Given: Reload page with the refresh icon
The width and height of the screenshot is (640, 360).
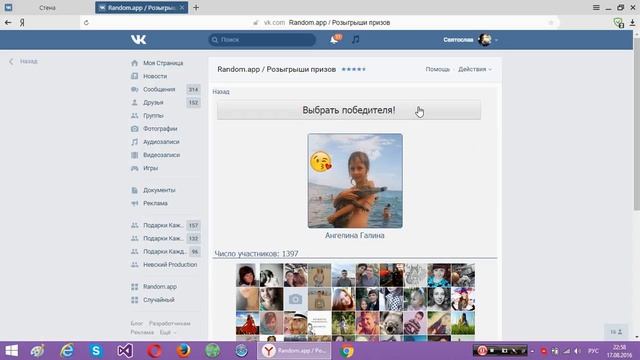Looking at the screenshot, I should 86,22.
